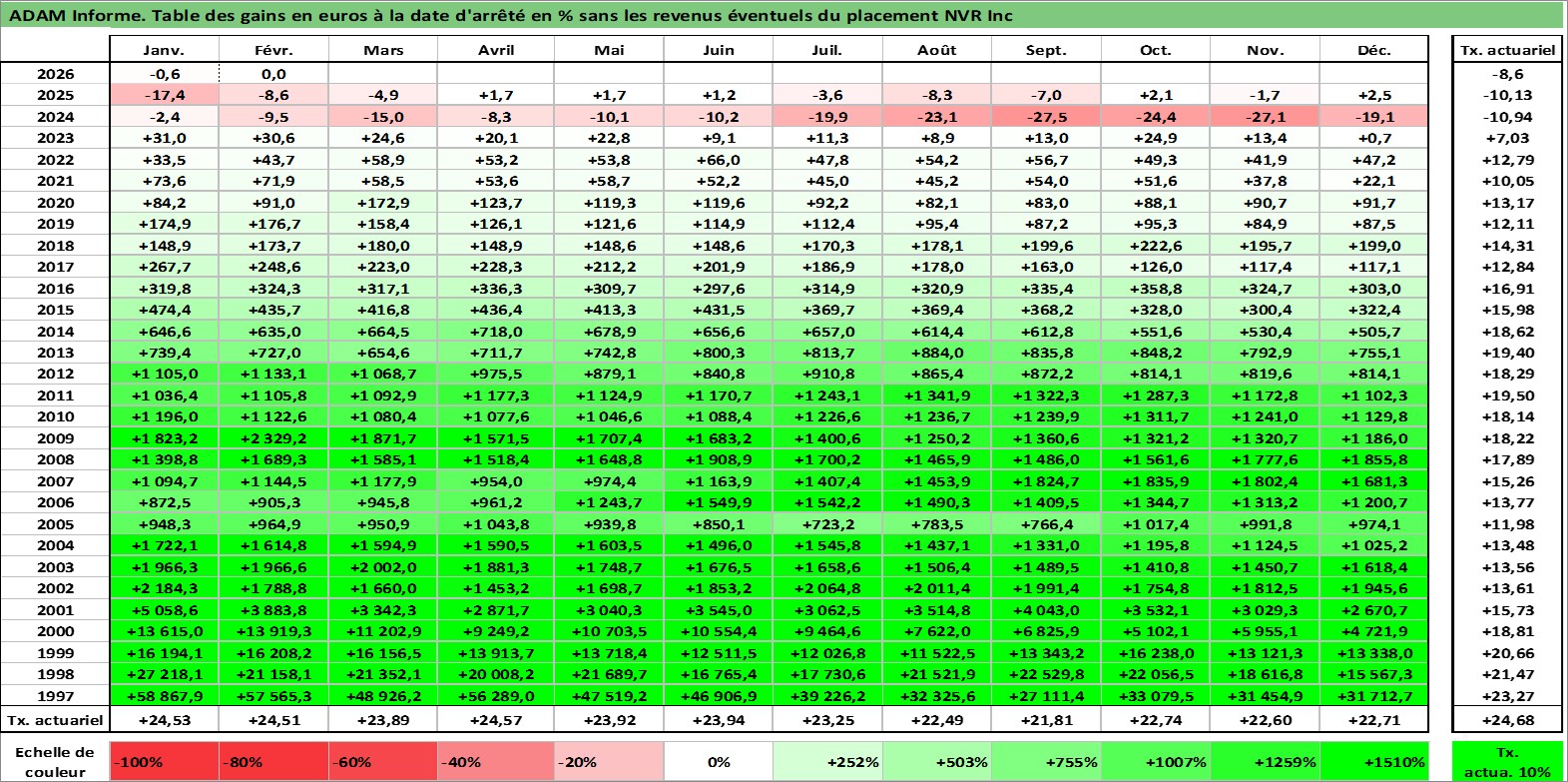Select cell +723,2 in the 2005 row
Viewport: 1568px width, 782px height.
coord(827,524)
